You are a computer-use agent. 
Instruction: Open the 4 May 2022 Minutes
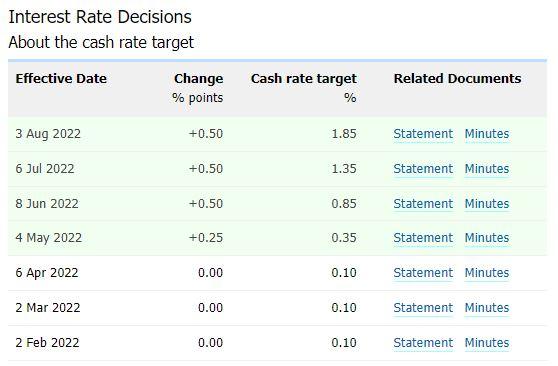[x=487, y=238]
